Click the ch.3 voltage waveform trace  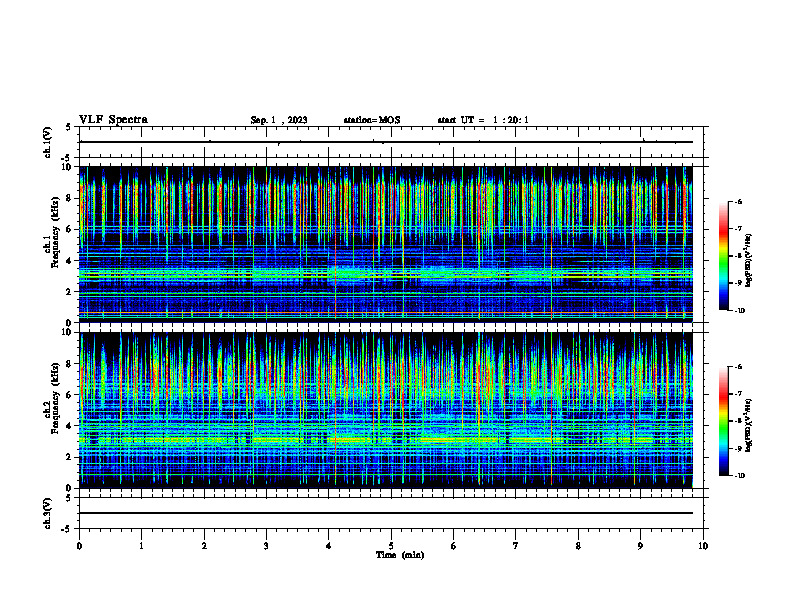tap(385, 513)
